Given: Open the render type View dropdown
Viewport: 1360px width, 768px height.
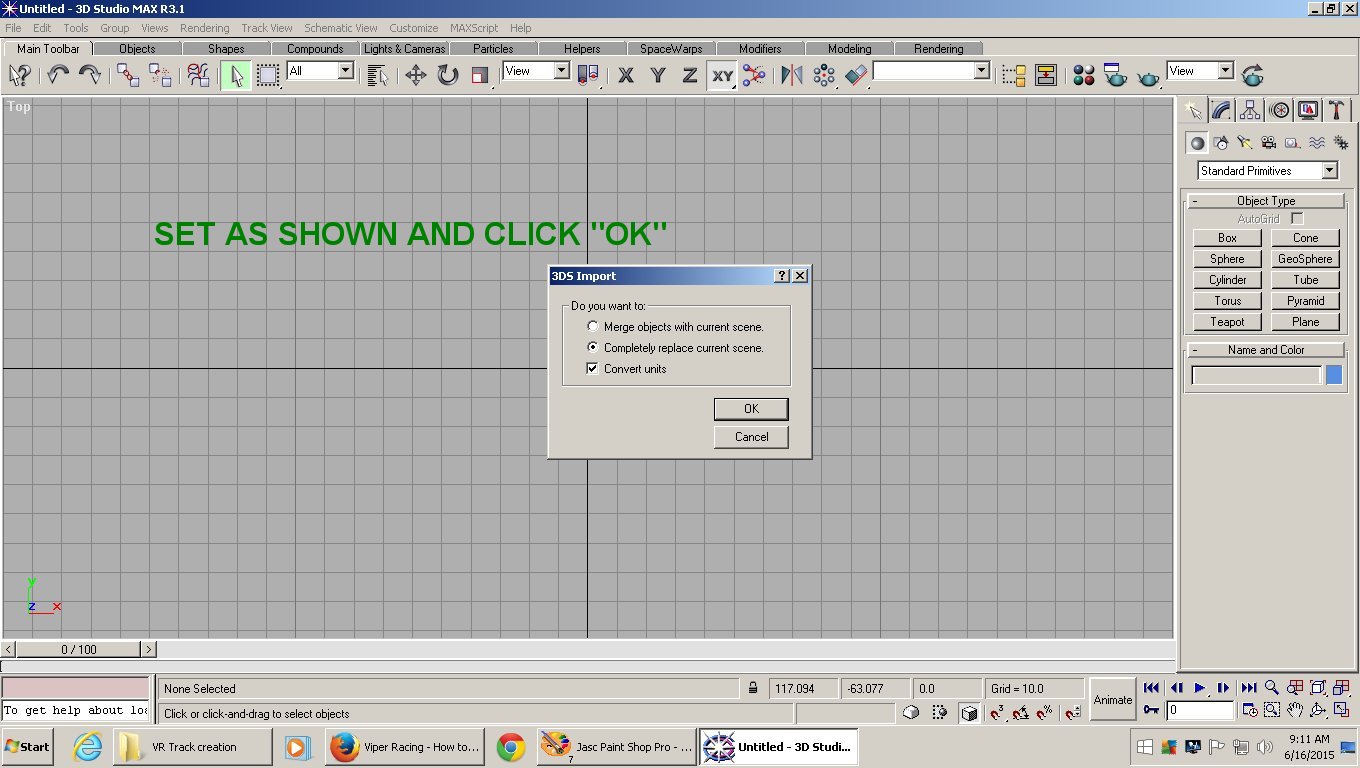Looking at the screenshot, I should [x=1200, y=71].
